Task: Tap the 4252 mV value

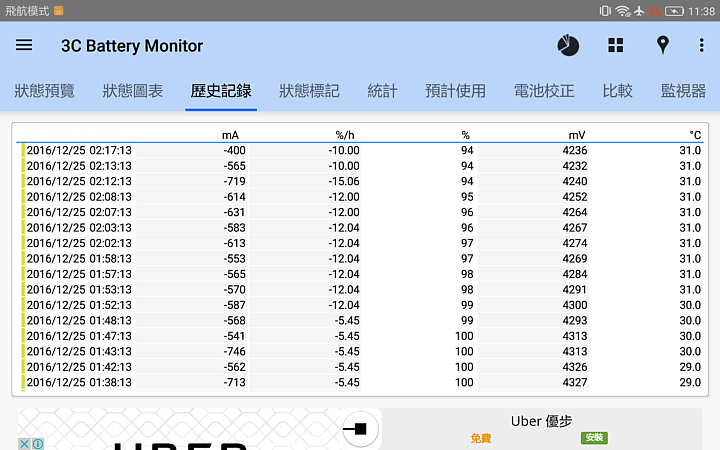Action: point(574,197)
